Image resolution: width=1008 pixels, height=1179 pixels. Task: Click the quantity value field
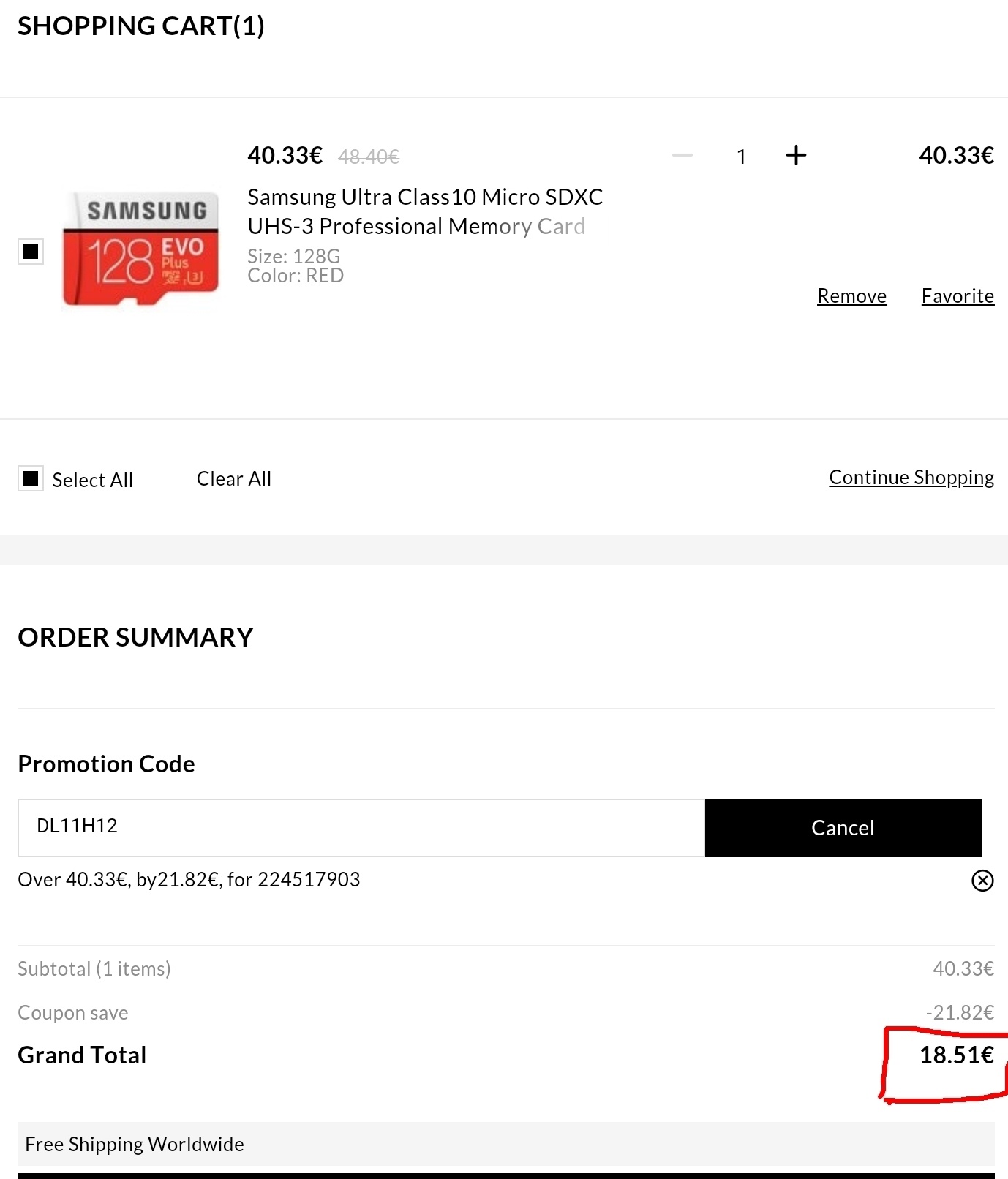(741, 157)
